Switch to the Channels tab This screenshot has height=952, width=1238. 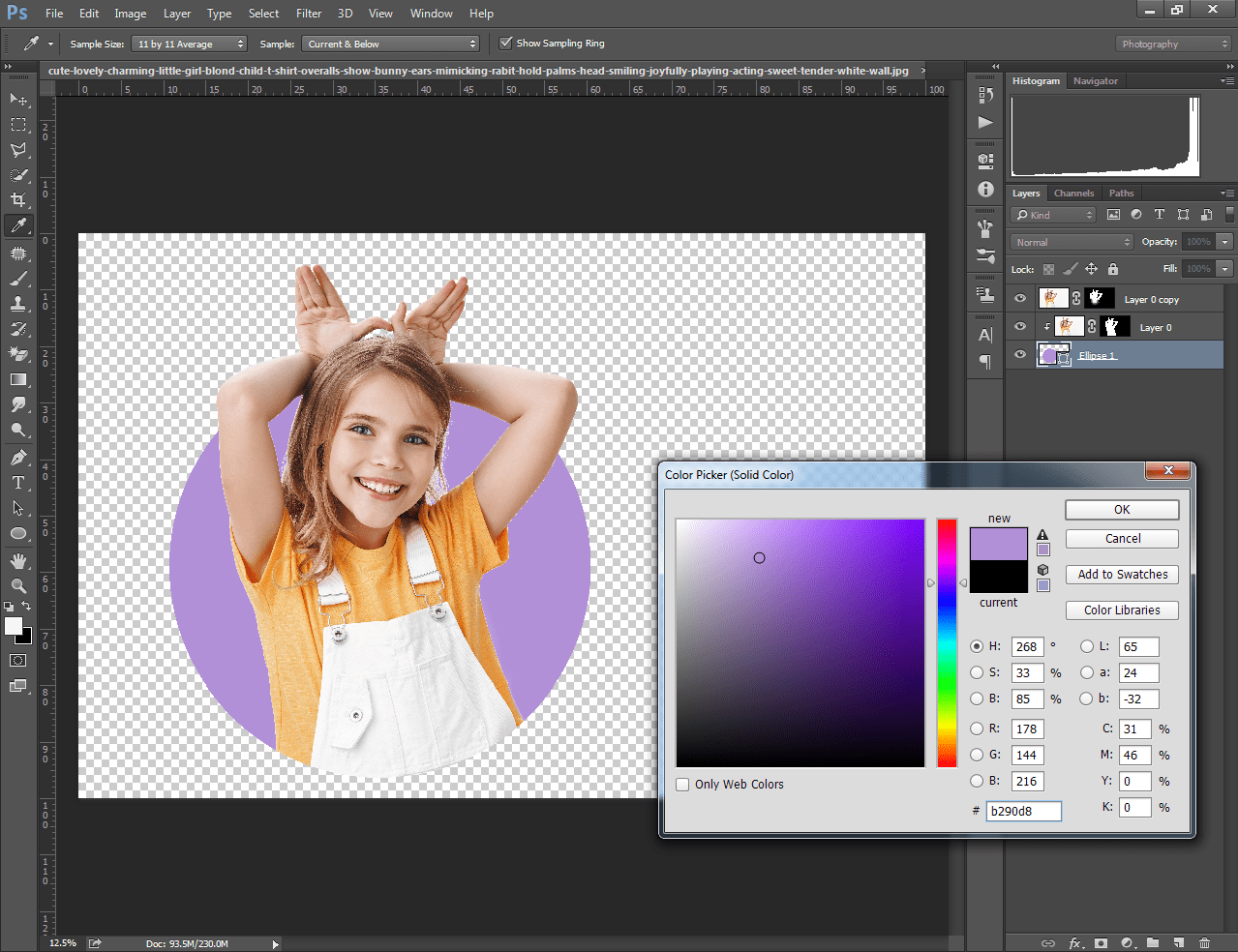[x=1073, y=193]
